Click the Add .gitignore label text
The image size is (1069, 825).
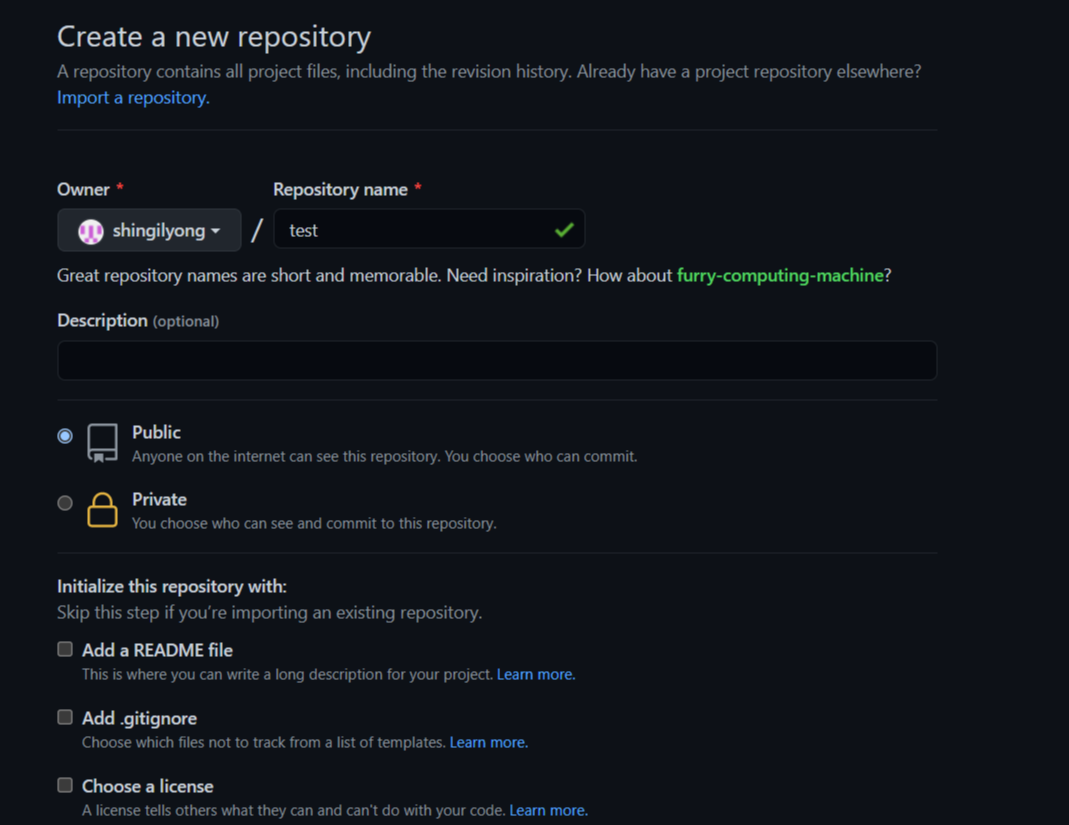(140, 719)
